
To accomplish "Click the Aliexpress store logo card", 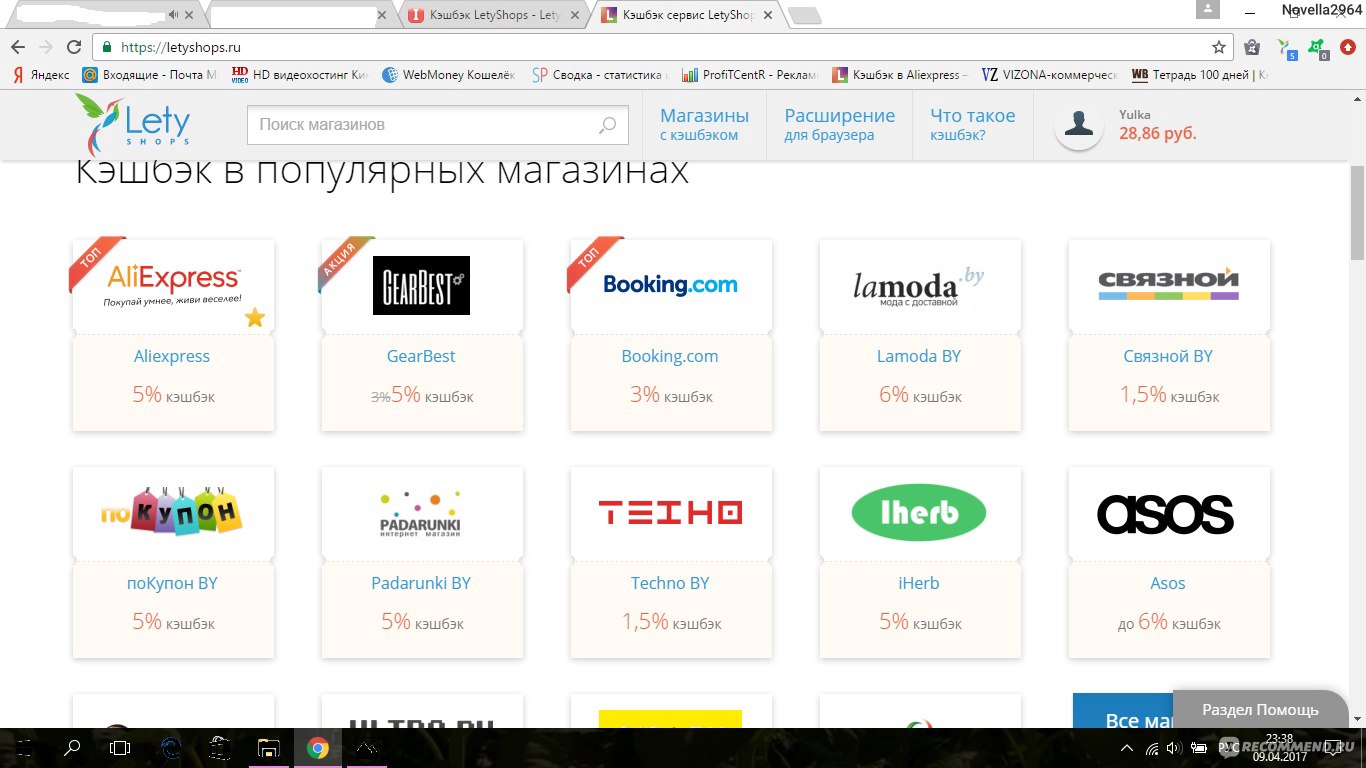I will coord(173,286).
